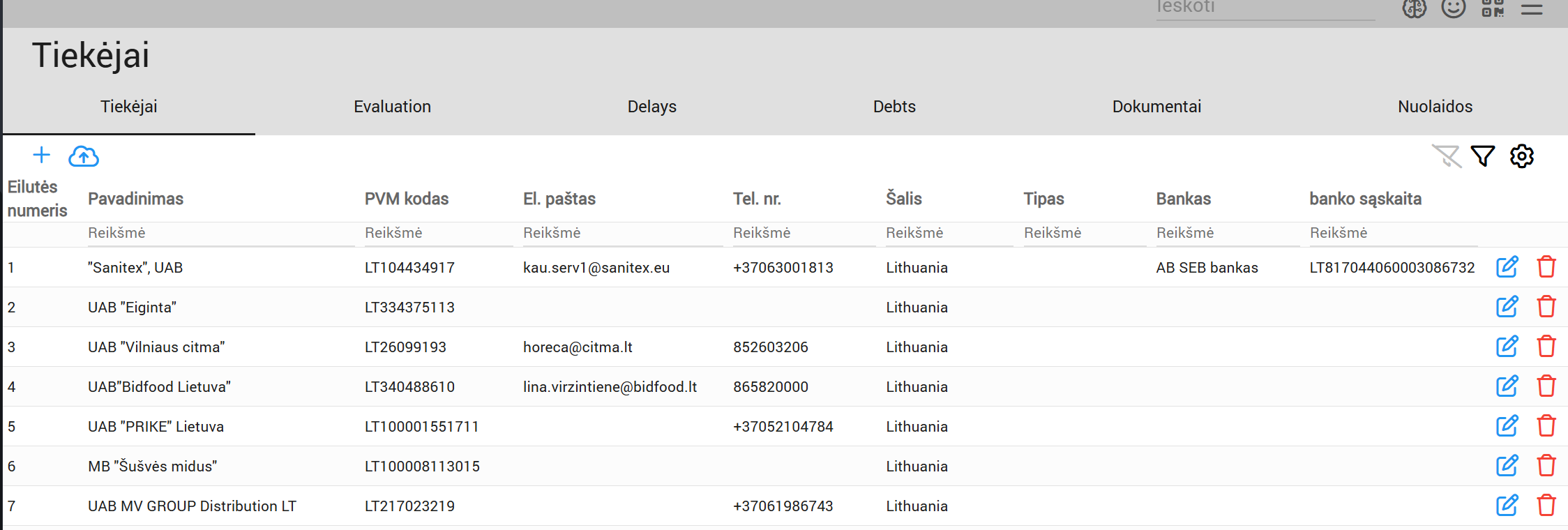
Task: Focus the Ieškoti search field
Action: [x=1264, y=8]
